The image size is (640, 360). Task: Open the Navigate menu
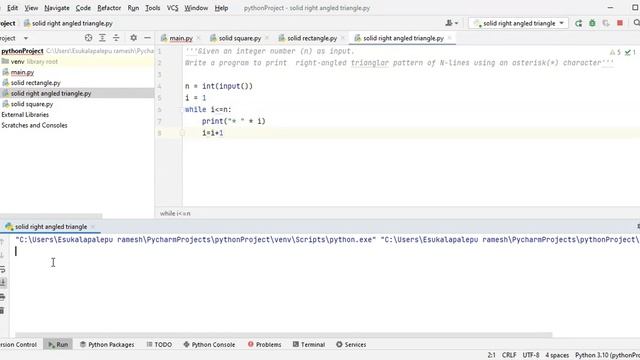(x=57, y=8)
